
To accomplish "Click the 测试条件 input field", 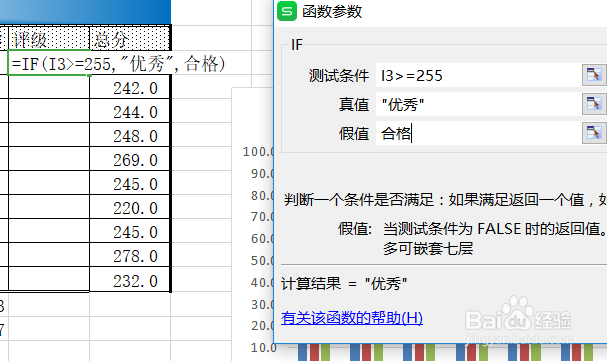I will [478, 75].
